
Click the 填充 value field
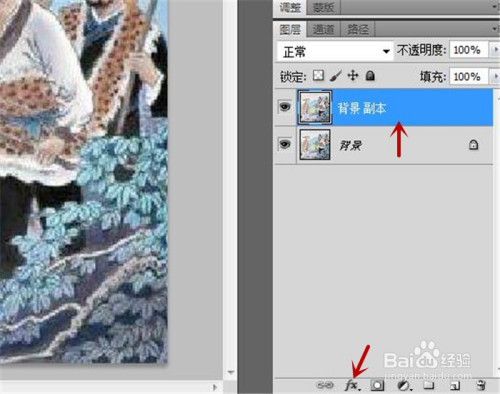[x=469, y=77]
